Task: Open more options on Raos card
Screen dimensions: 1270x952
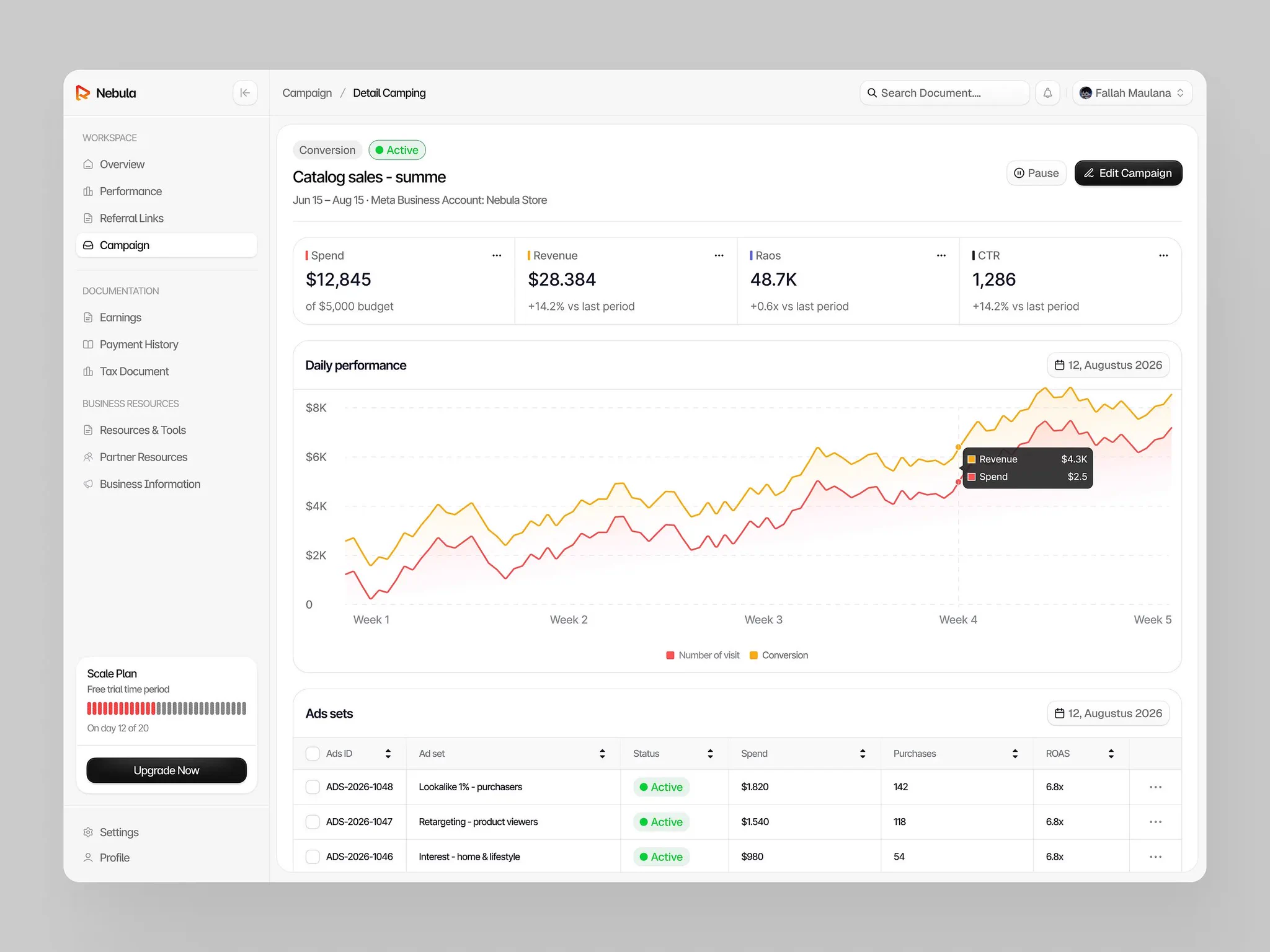Action: (x=941, y=255)
